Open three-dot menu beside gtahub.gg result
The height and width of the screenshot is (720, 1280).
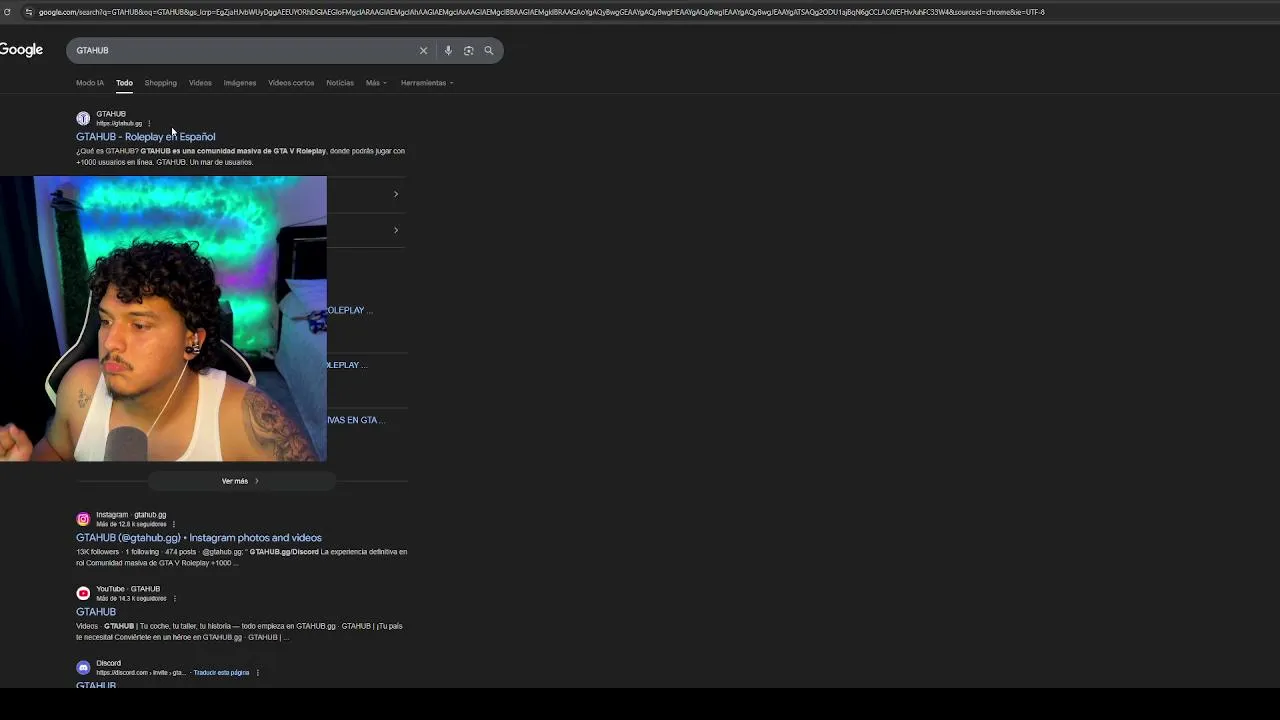click(149, 124)
